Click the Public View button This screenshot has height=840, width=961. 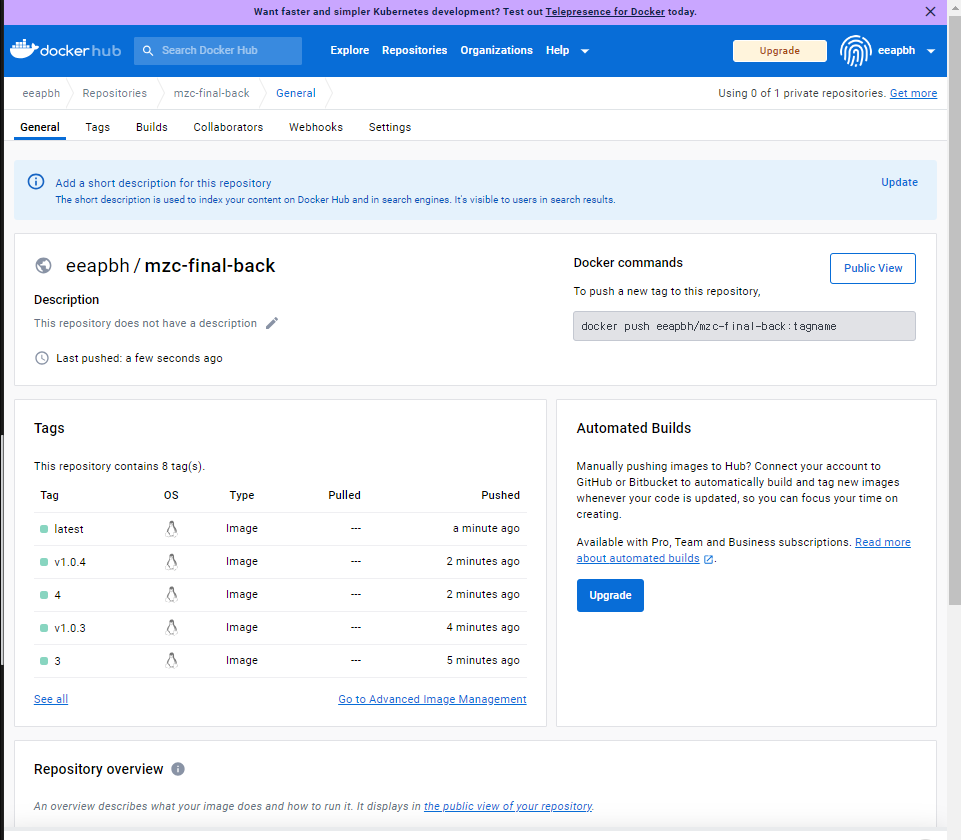873,268
